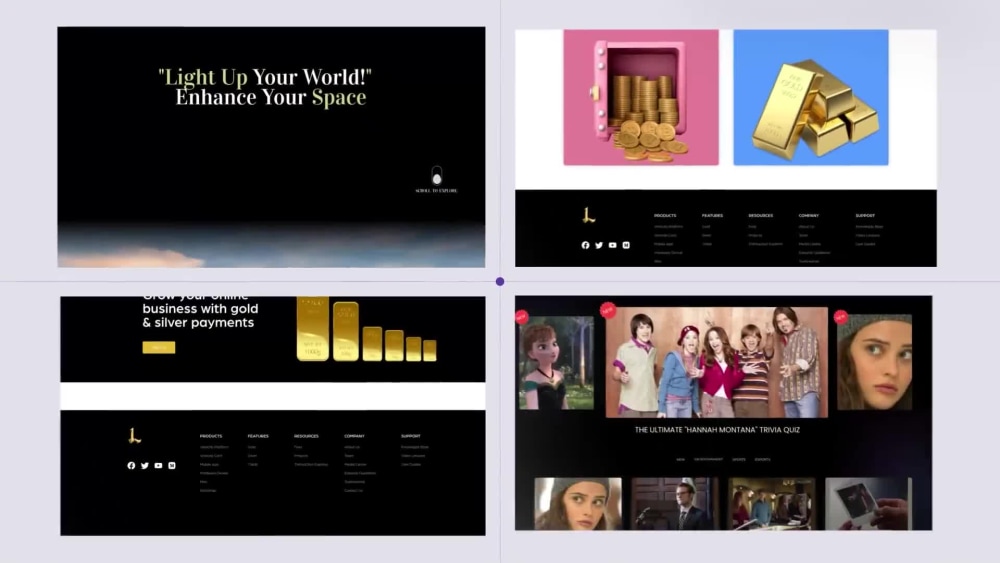Viewport: 1000px width, 563px height.
Task: Open bottom-row thumbnail of people in diner
Action: (772, 504)
